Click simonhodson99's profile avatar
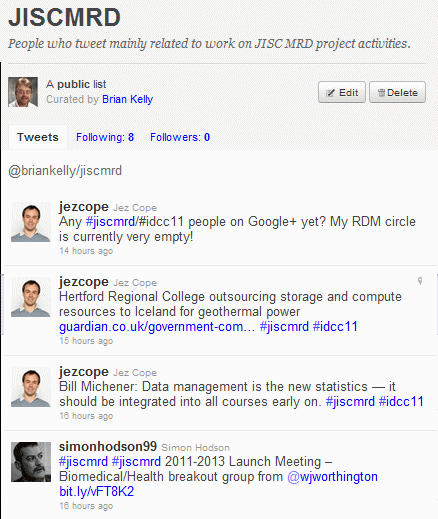 (x=31, y=462)
